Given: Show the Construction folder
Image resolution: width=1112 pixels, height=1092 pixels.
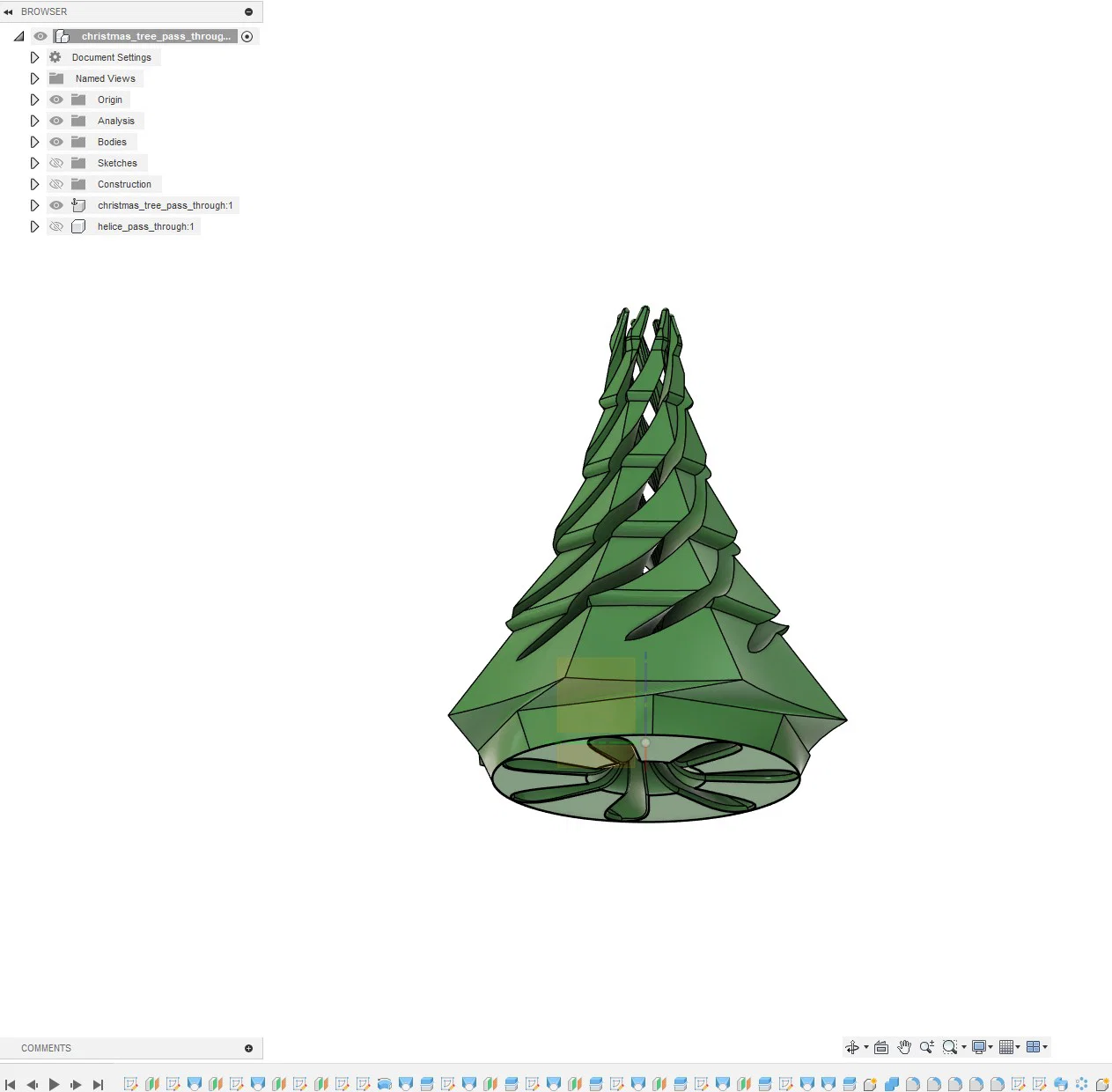Looking at the screenshot, I should [56, 184].
